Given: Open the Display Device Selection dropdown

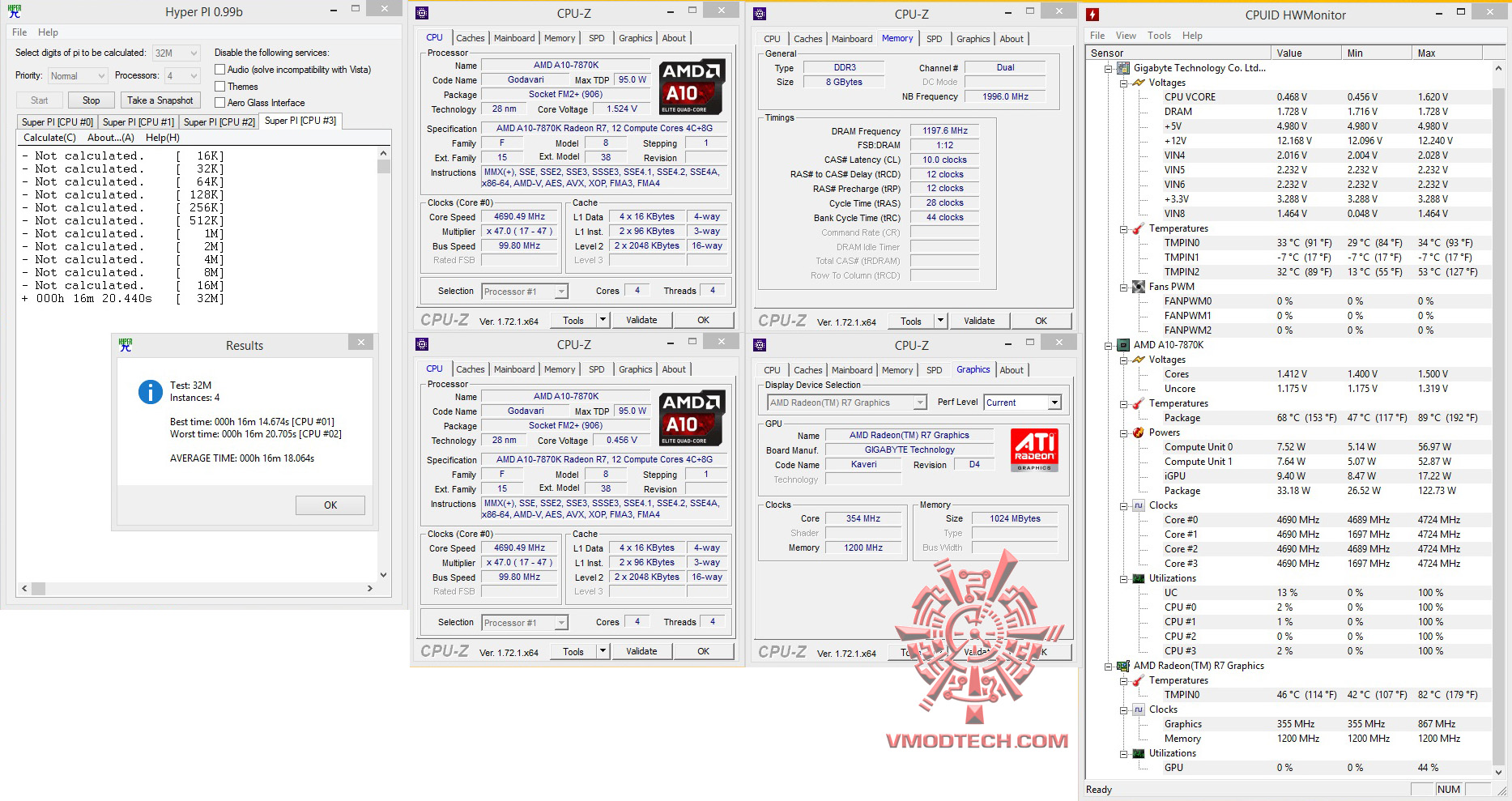Looking at the screenshot, I should 846,403.
